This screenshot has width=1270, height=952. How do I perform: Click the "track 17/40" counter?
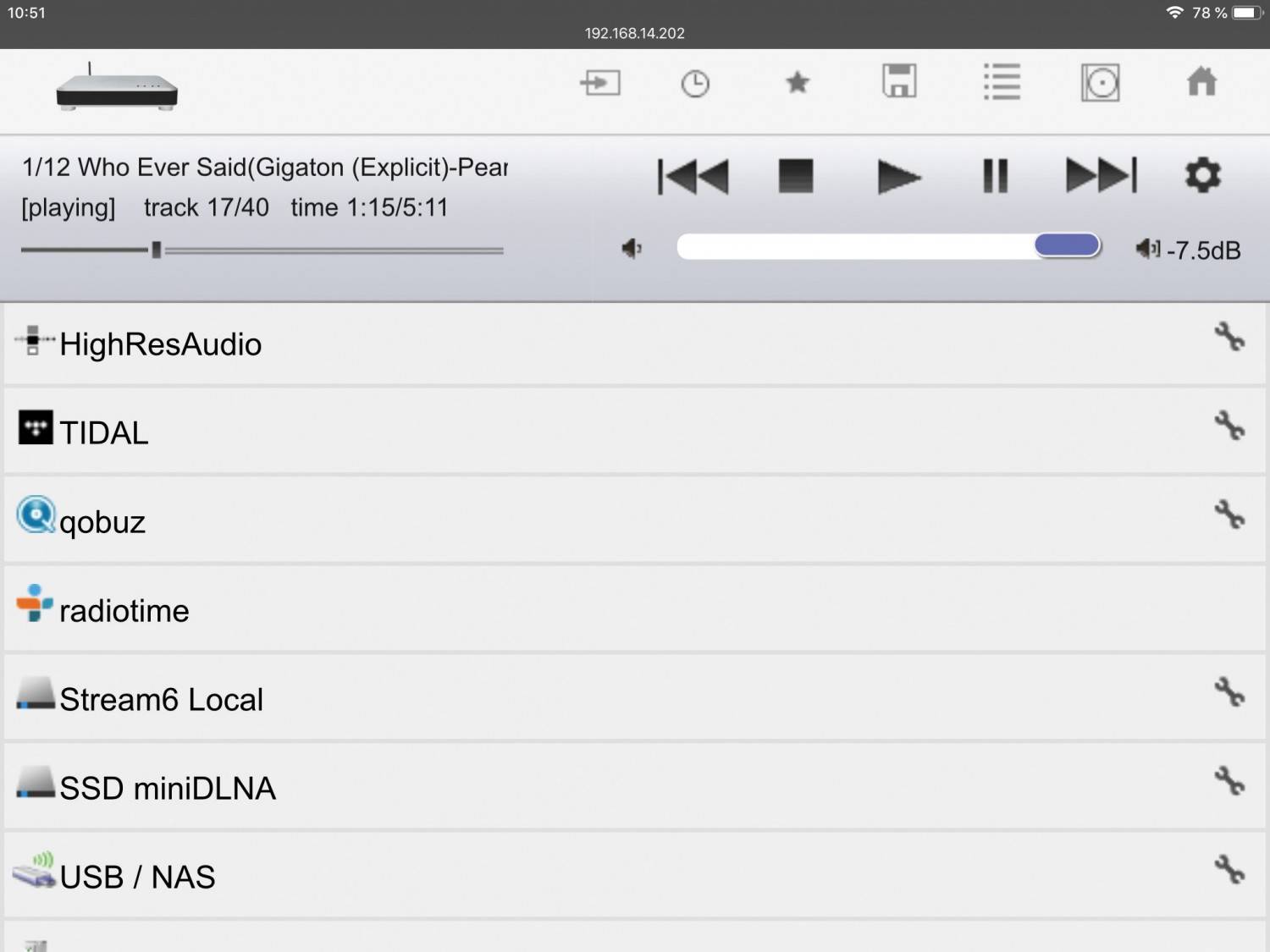(207, 207)
